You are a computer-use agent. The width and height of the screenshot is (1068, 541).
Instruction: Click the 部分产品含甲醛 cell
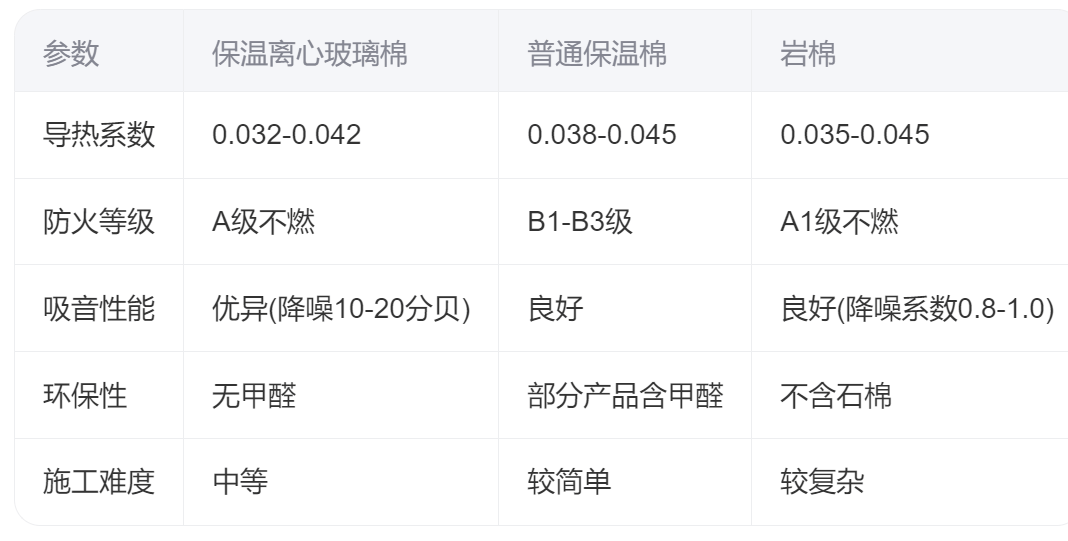pos(625,396)
